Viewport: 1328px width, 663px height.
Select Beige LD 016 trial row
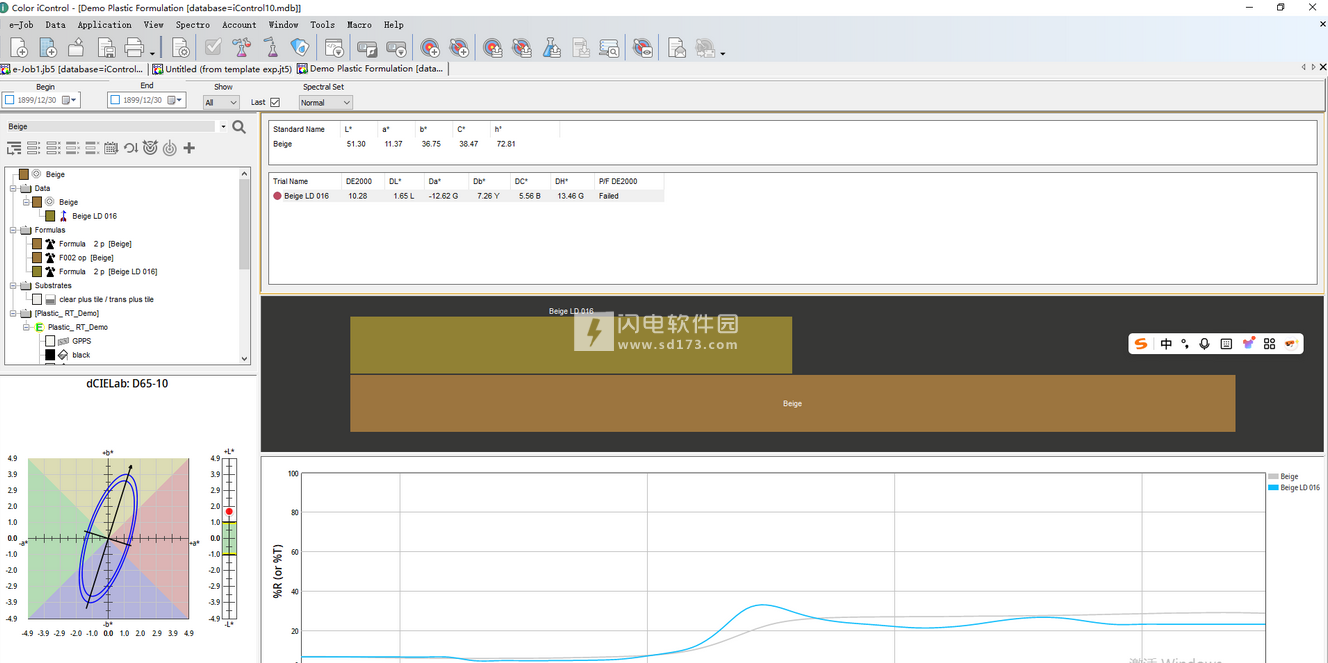pyautogui.click(x=306, y=196)
